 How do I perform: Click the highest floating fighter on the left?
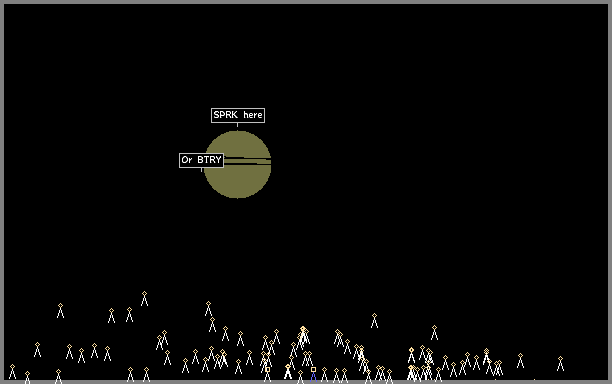point(144,299)
